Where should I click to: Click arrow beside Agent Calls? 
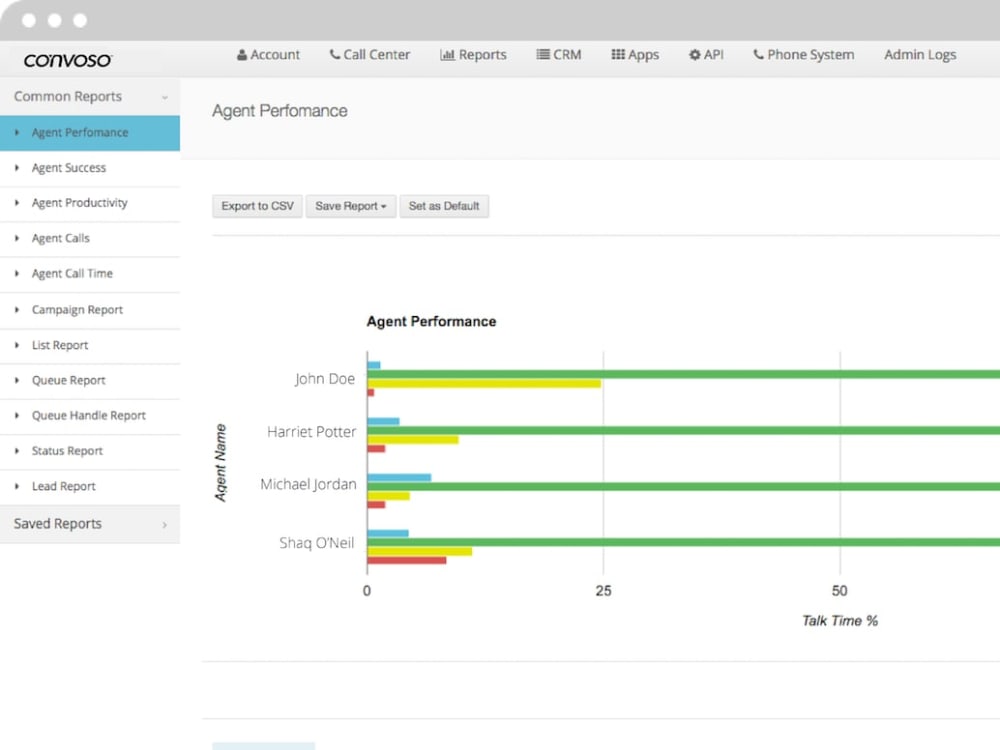tap(17, 239)
